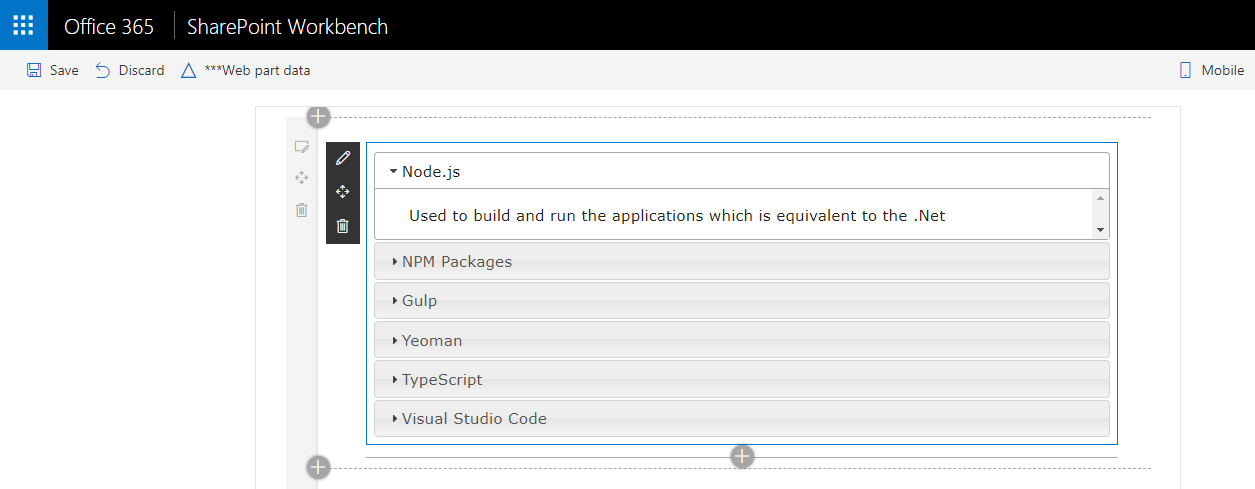Image resolution: width=1255 pixels, height=489 pixels.
Task: Expand the Gulp accordion section
Action: 419,301
